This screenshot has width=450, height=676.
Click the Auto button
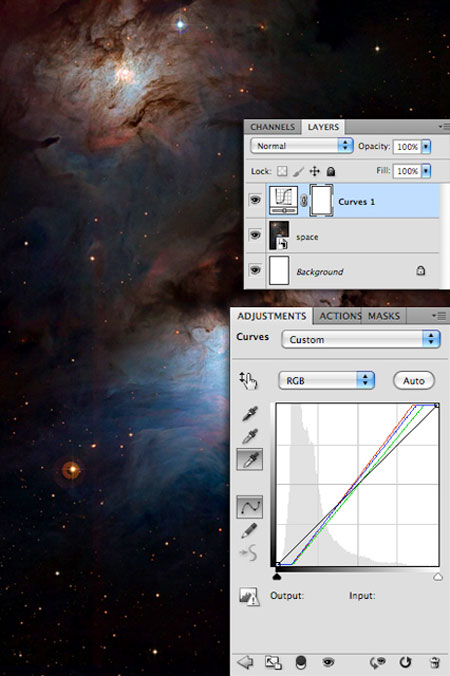tap(414, 381)
